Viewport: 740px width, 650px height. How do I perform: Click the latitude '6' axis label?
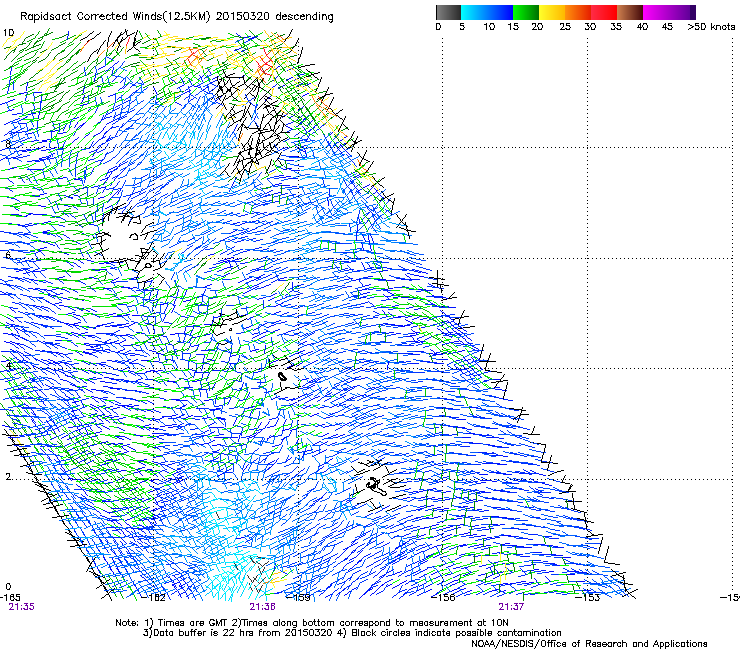click(x=8, y=255)
